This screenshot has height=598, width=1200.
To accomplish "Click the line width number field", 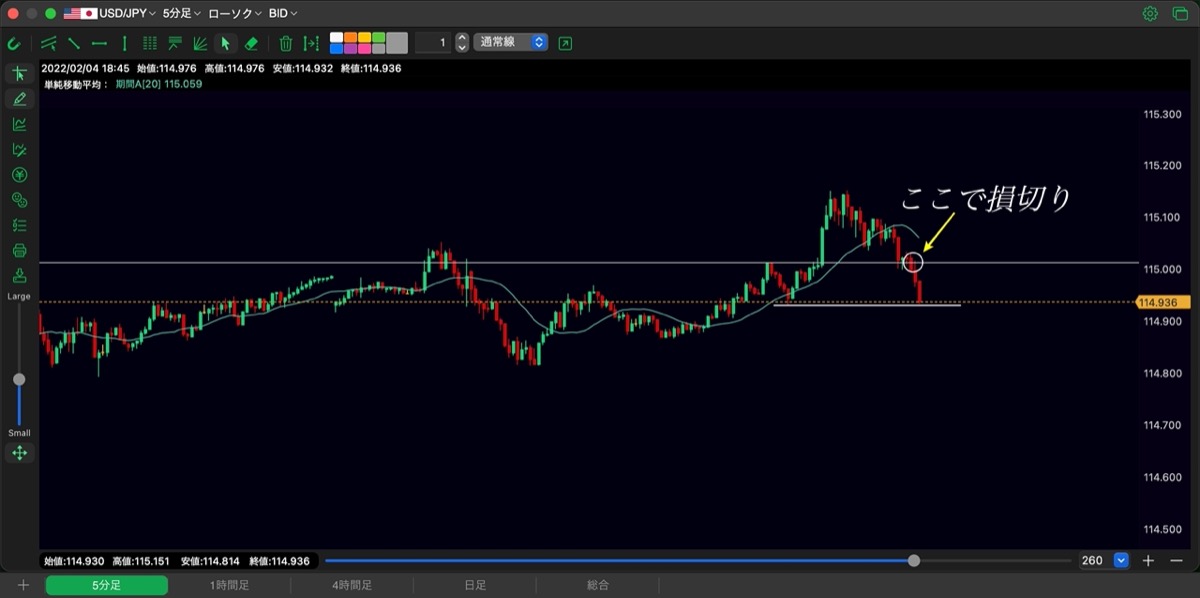I will point(433,43).
